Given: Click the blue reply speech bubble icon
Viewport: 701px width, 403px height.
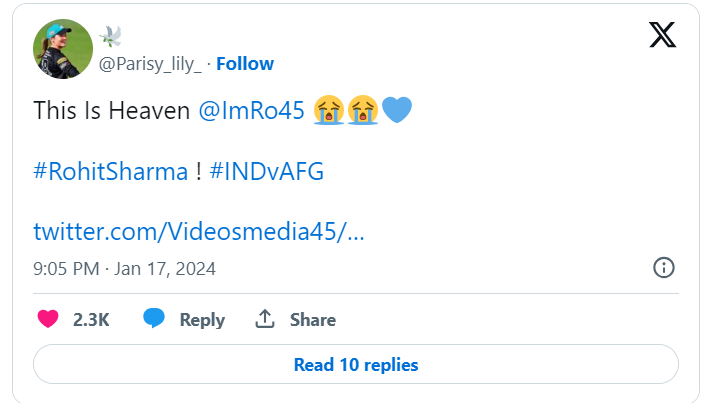Looking at the screenshot, I should pyautogui.click(x=154, y=319).
